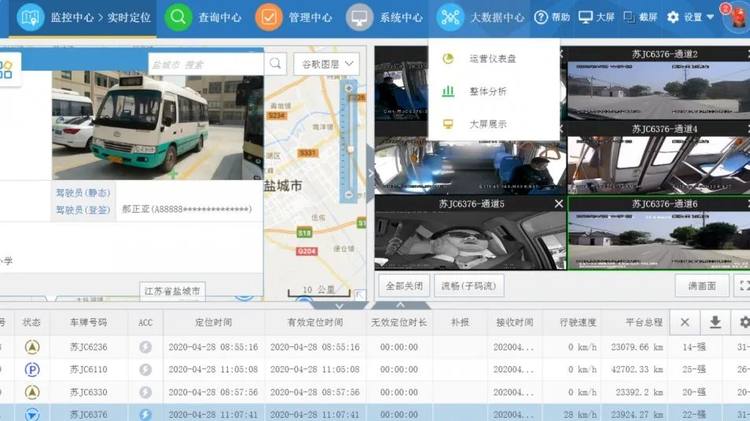Click status icon in 苏JC6236 row
This screenshot has height=421, width=750.
[32, 347]
